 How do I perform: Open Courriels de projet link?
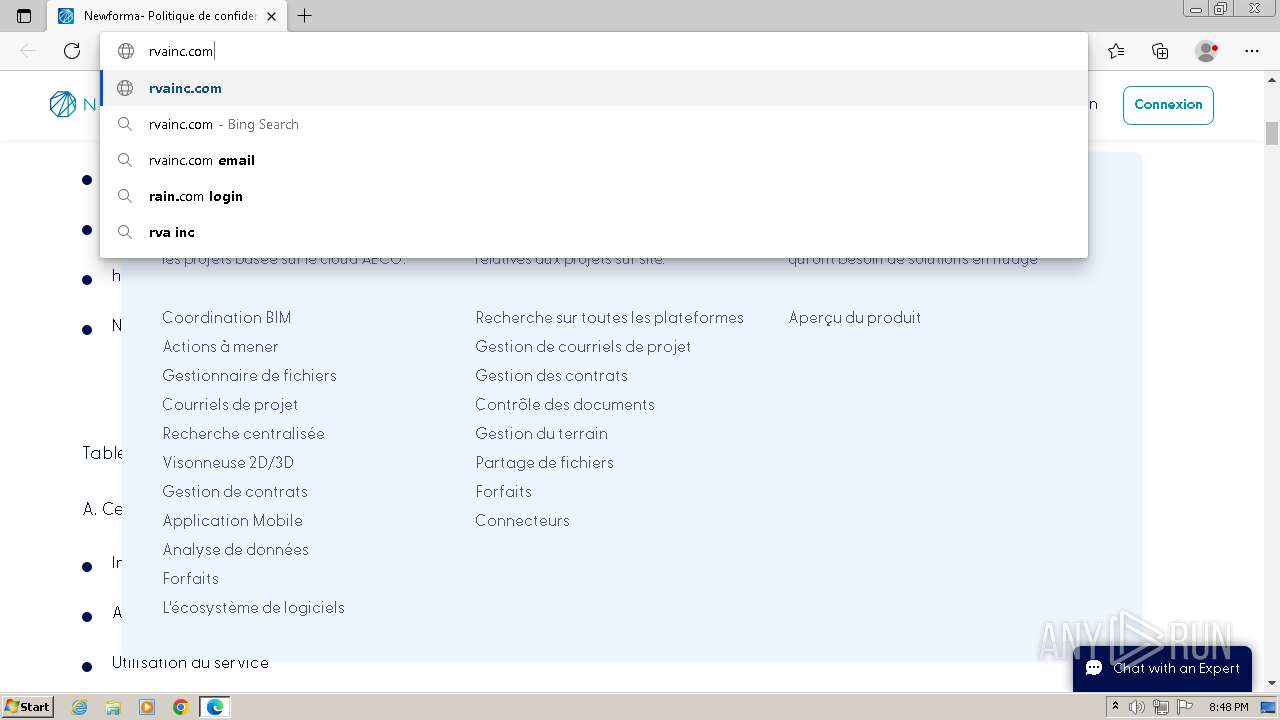[x=230, y=404]
